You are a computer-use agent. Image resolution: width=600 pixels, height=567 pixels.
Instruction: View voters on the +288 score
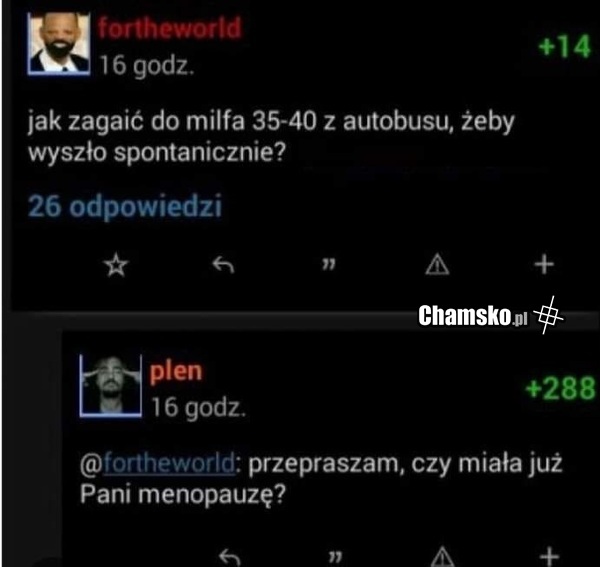coord(561,388)
